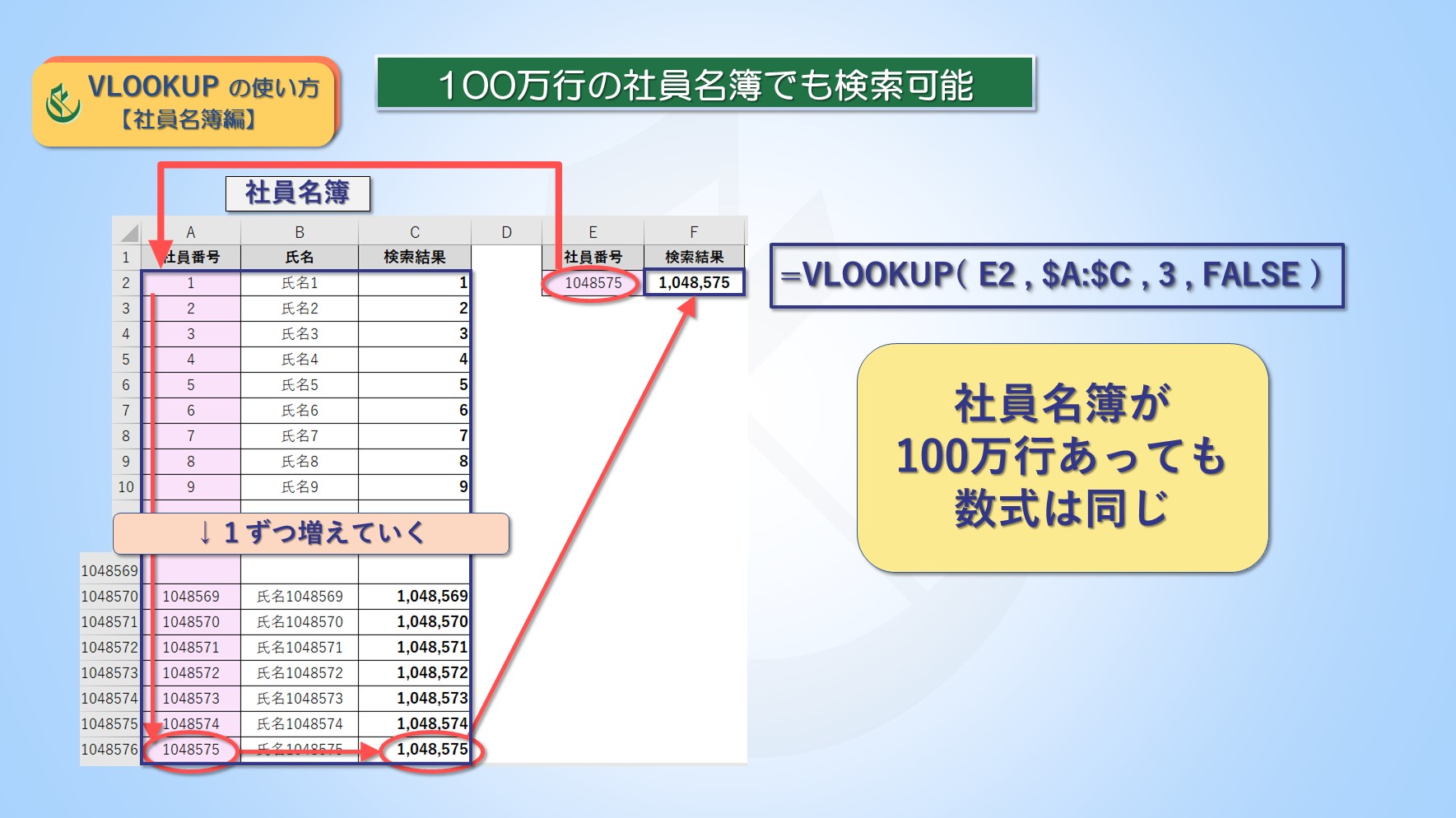Select column A header
The height and width of the screenshot is (818, 1456).
(x=190, y=232)
